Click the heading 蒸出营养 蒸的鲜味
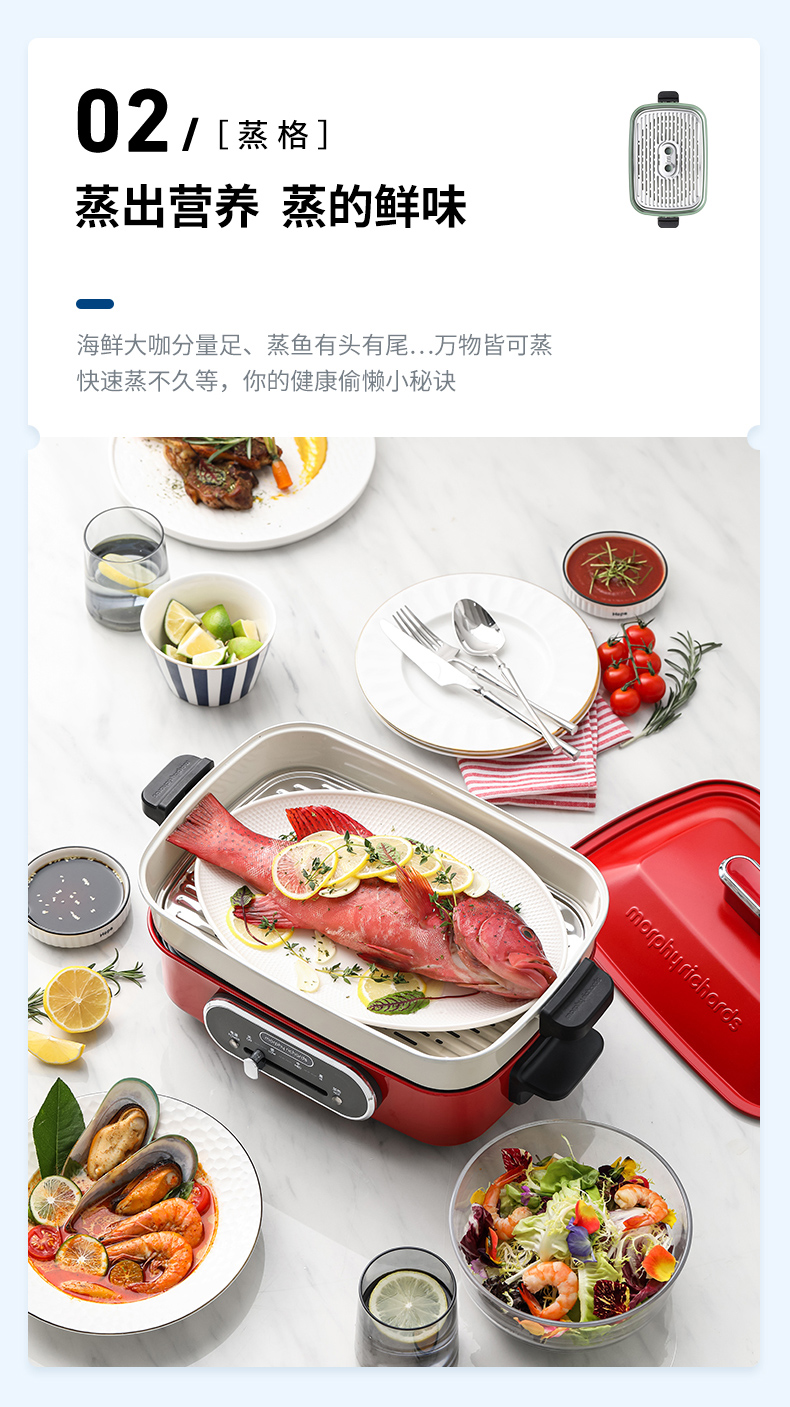Image resolution: width=790 pixels, height=1407 pixels. pos(271,207)
